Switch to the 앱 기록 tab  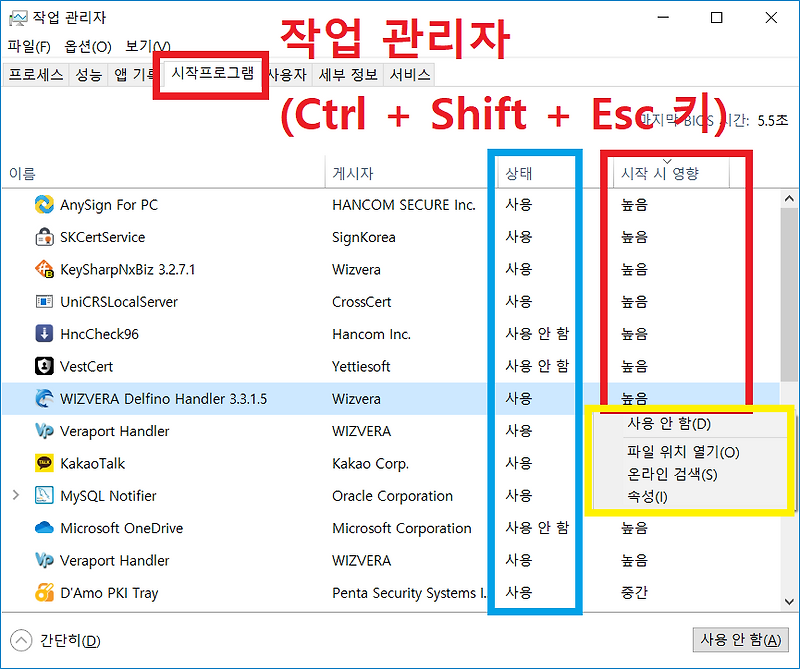point(134,75)
